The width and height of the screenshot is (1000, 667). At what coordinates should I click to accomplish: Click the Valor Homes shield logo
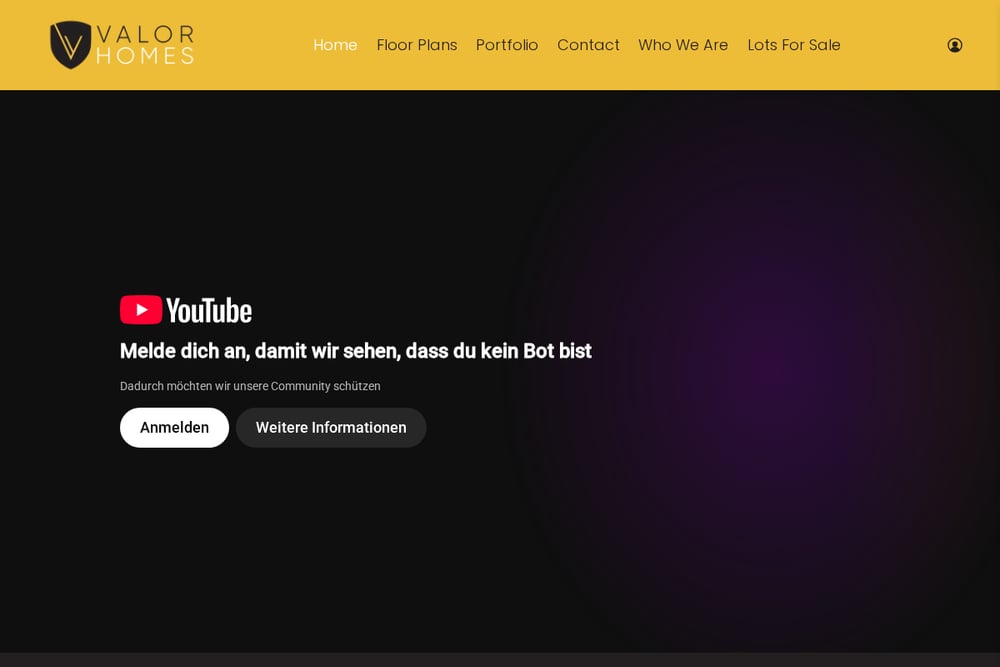[71, 45]
